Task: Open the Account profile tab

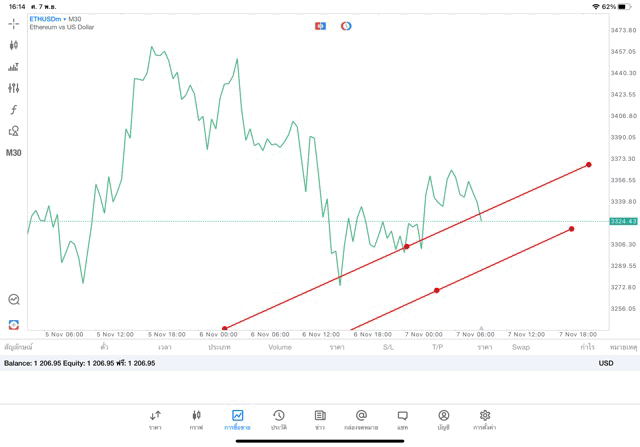Action: [443, 419]
